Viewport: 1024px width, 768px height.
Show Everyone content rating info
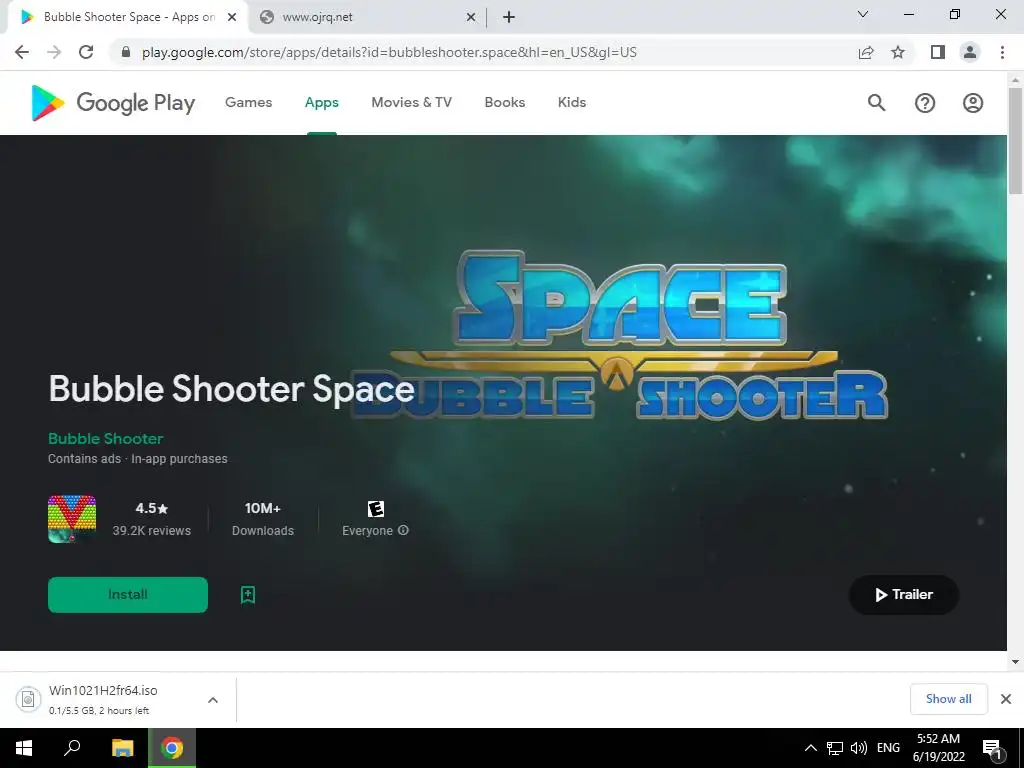[x=404, y=530]
